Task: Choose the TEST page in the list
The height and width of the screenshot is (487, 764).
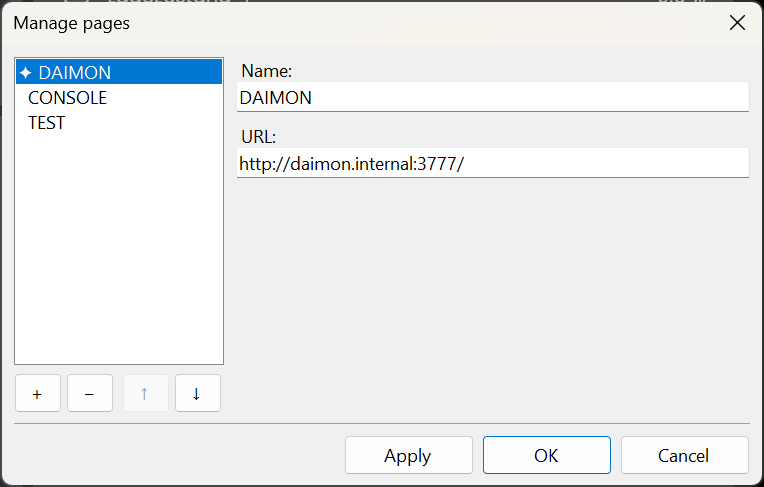Action: 47,123
